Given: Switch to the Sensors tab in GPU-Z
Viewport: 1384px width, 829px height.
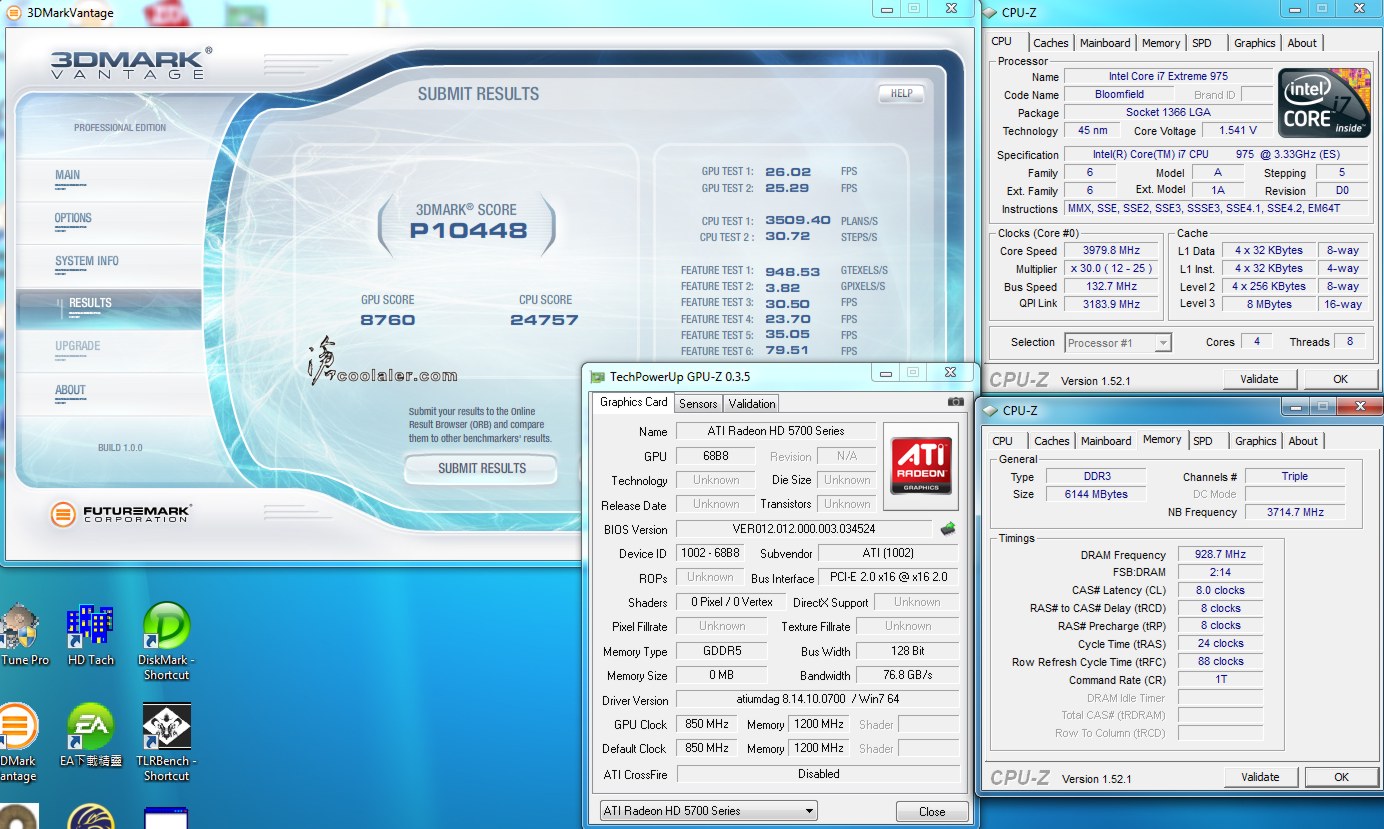Looking at the screenshot, I should coord(698,404).
